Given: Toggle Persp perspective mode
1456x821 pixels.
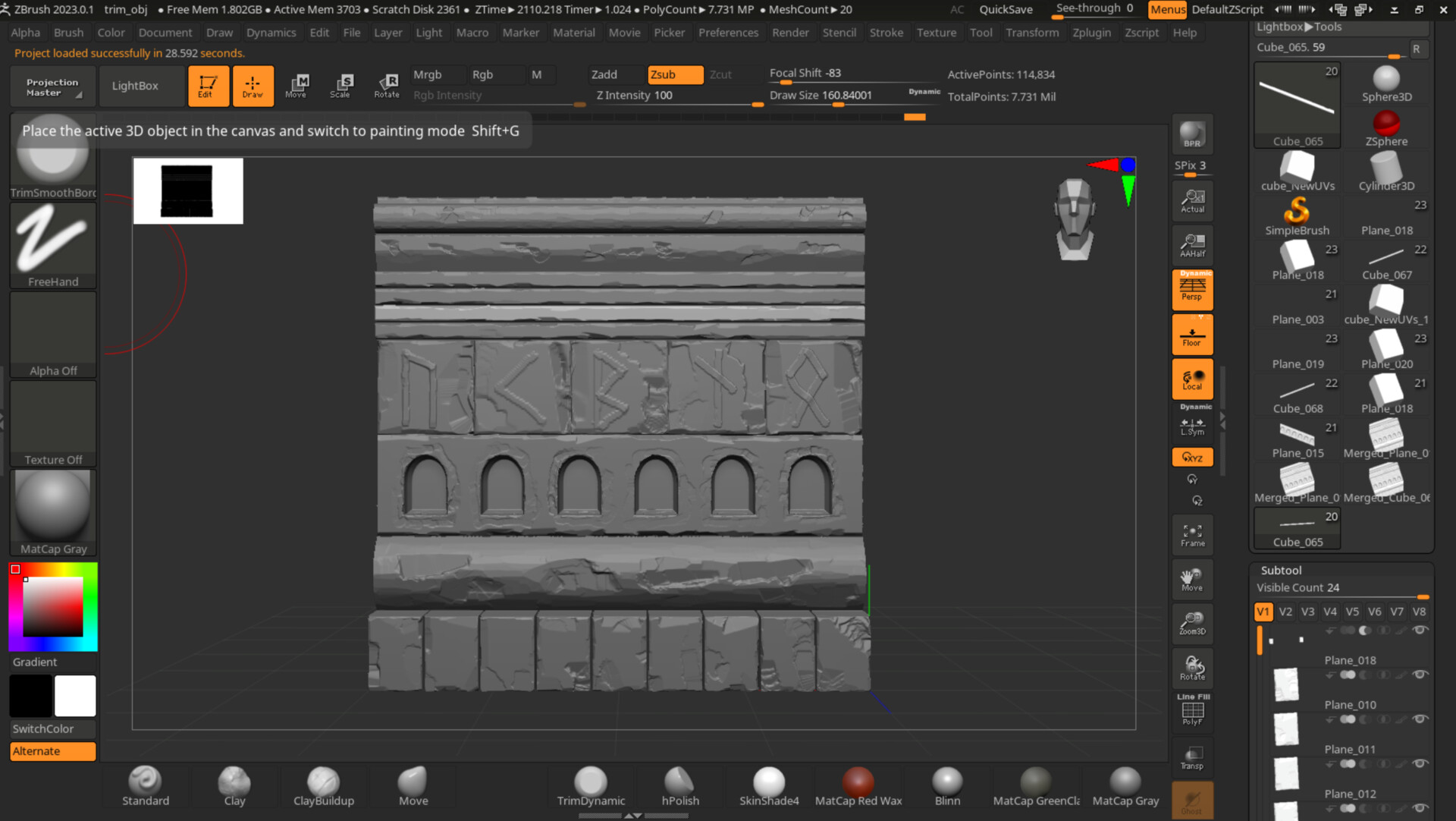Looking at the screenshot, I should pyautogui.click(x=1192, y=290).
